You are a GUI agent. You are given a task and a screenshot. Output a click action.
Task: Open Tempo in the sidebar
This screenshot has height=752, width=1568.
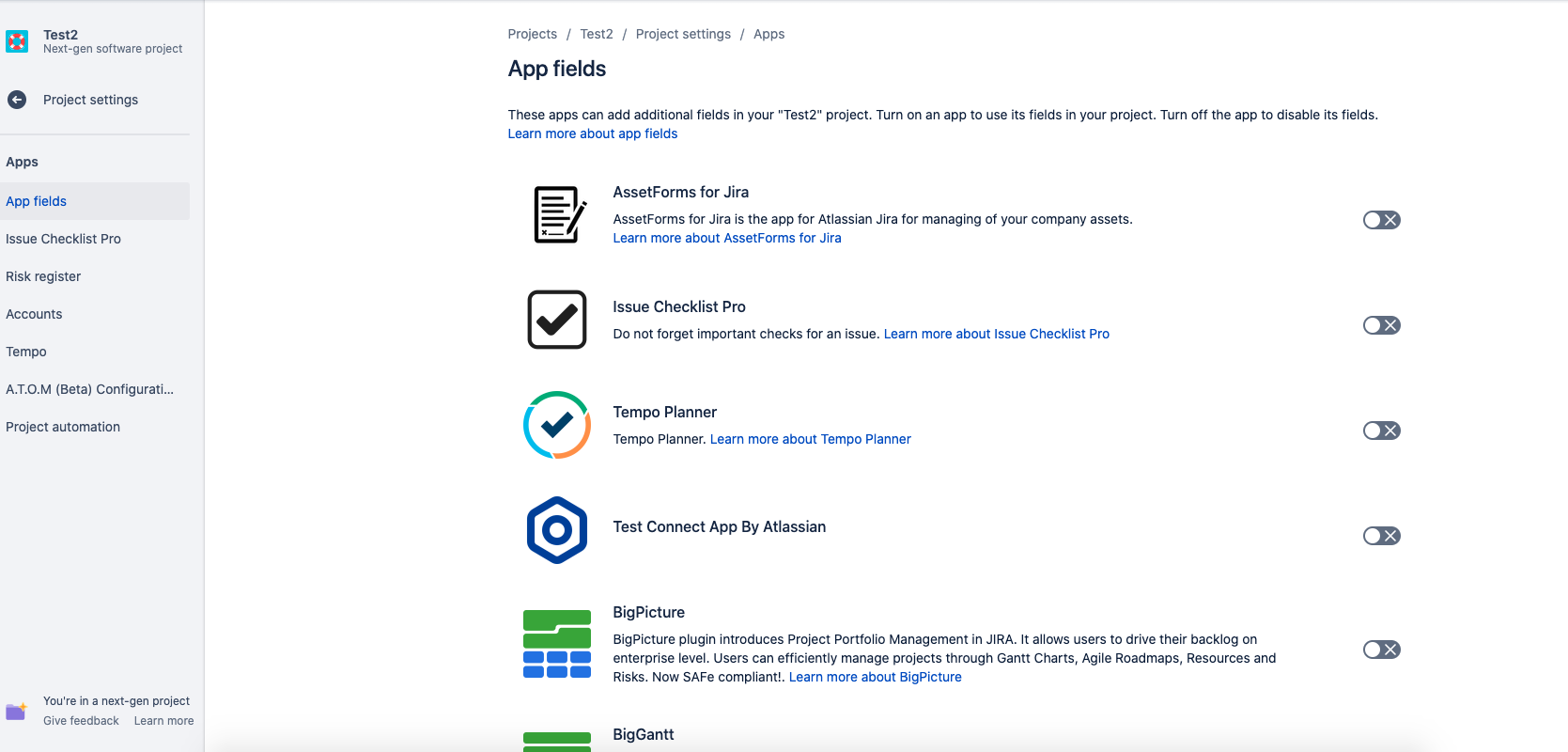point(95,352)
